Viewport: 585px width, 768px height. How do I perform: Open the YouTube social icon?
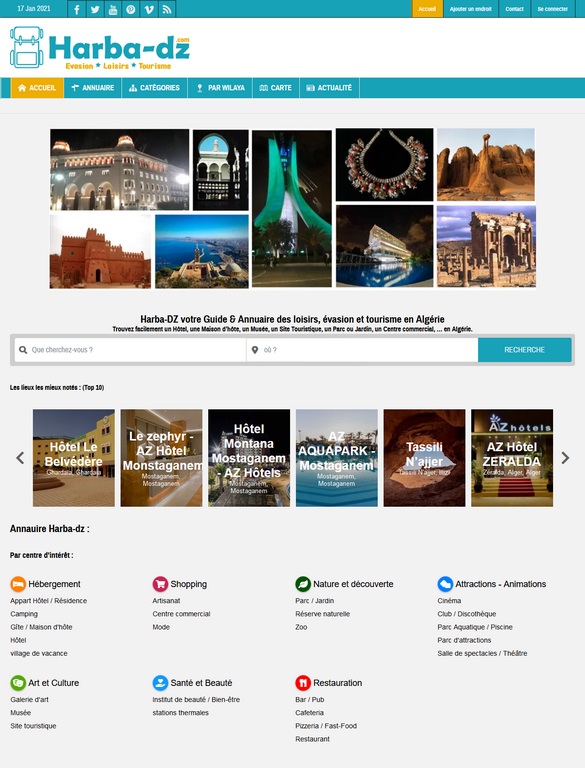point(113,9)
